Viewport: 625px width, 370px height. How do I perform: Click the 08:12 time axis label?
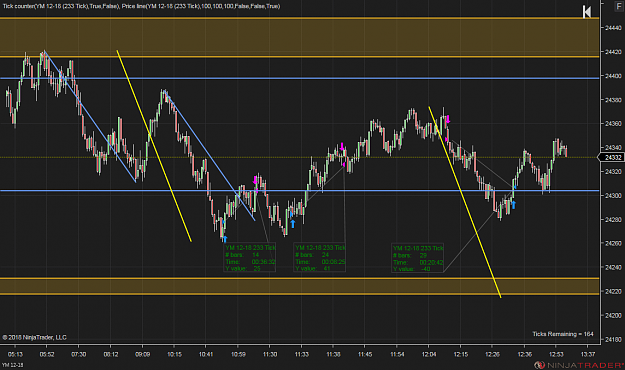(x=110, y=354)
